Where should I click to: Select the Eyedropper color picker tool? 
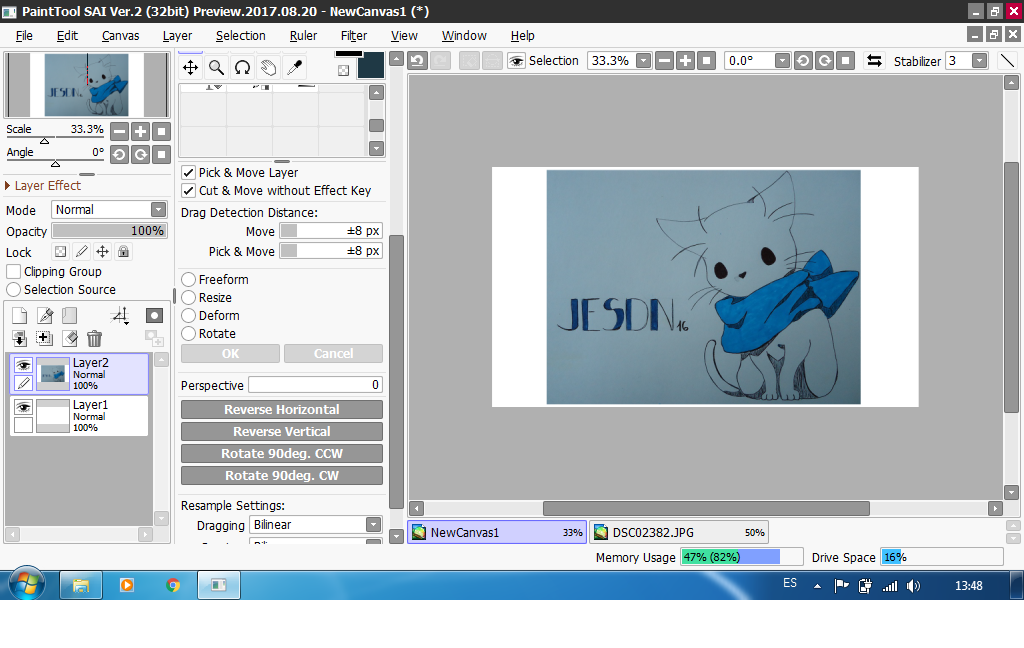pyautogui.click(x=294, y=68)
